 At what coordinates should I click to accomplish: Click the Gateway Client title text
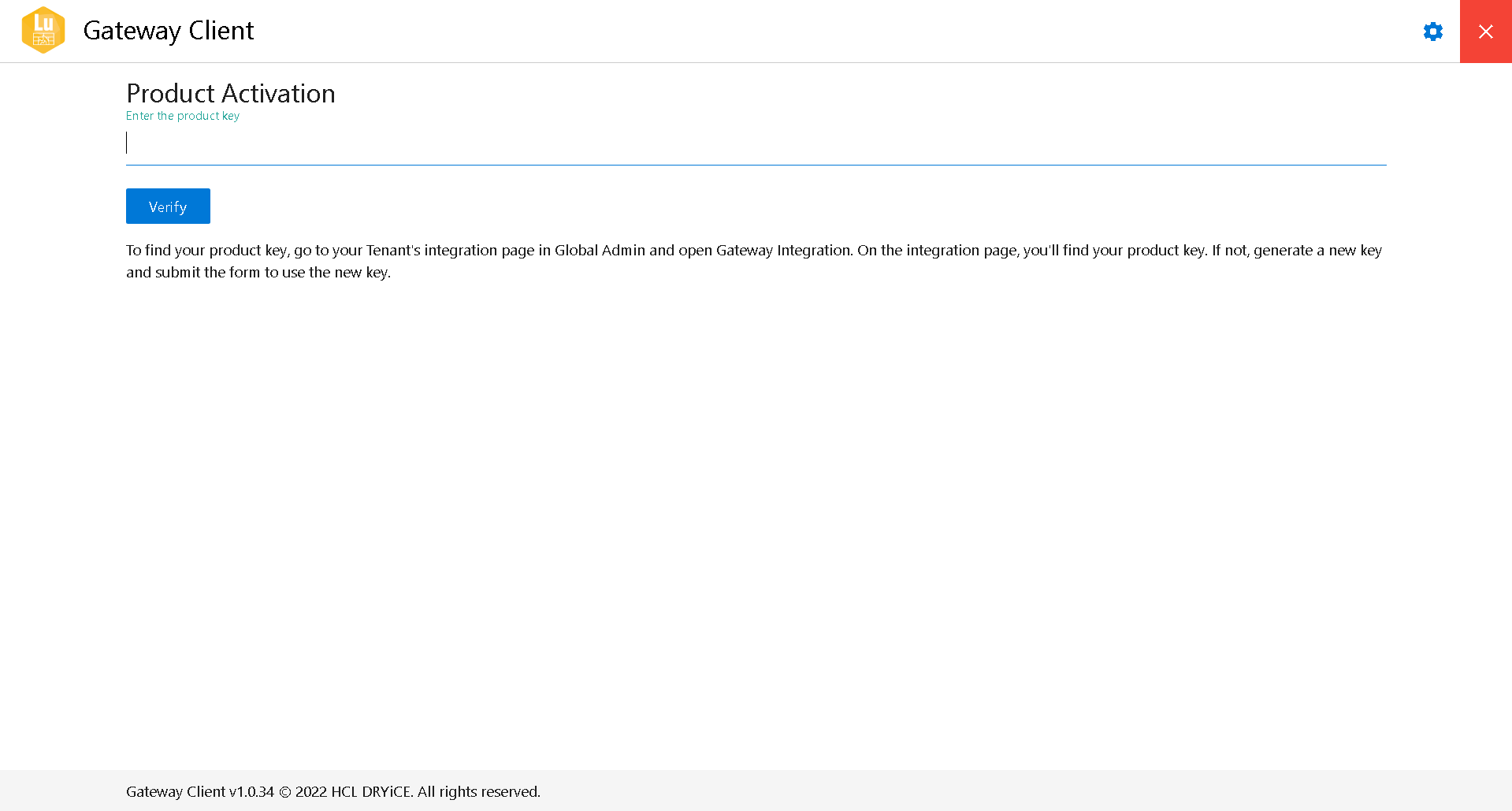168,31
